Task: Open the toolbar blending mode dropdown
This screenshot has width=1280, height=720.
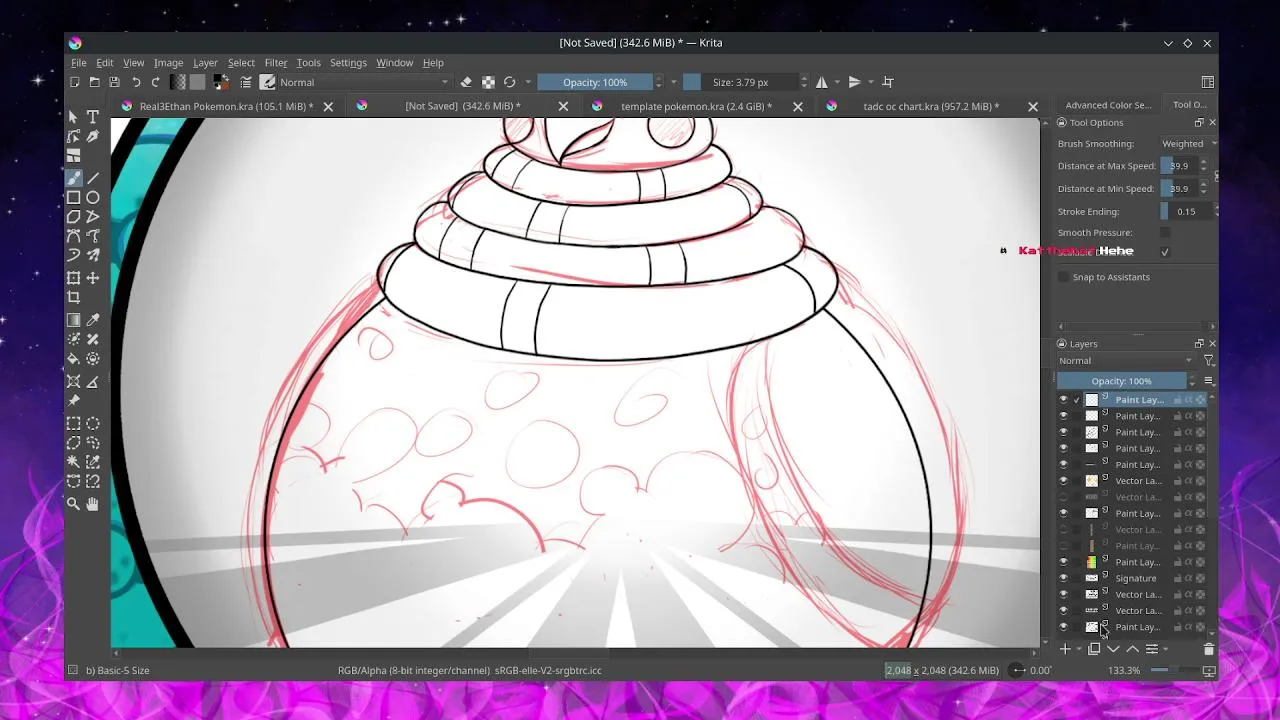Action: 364,82
